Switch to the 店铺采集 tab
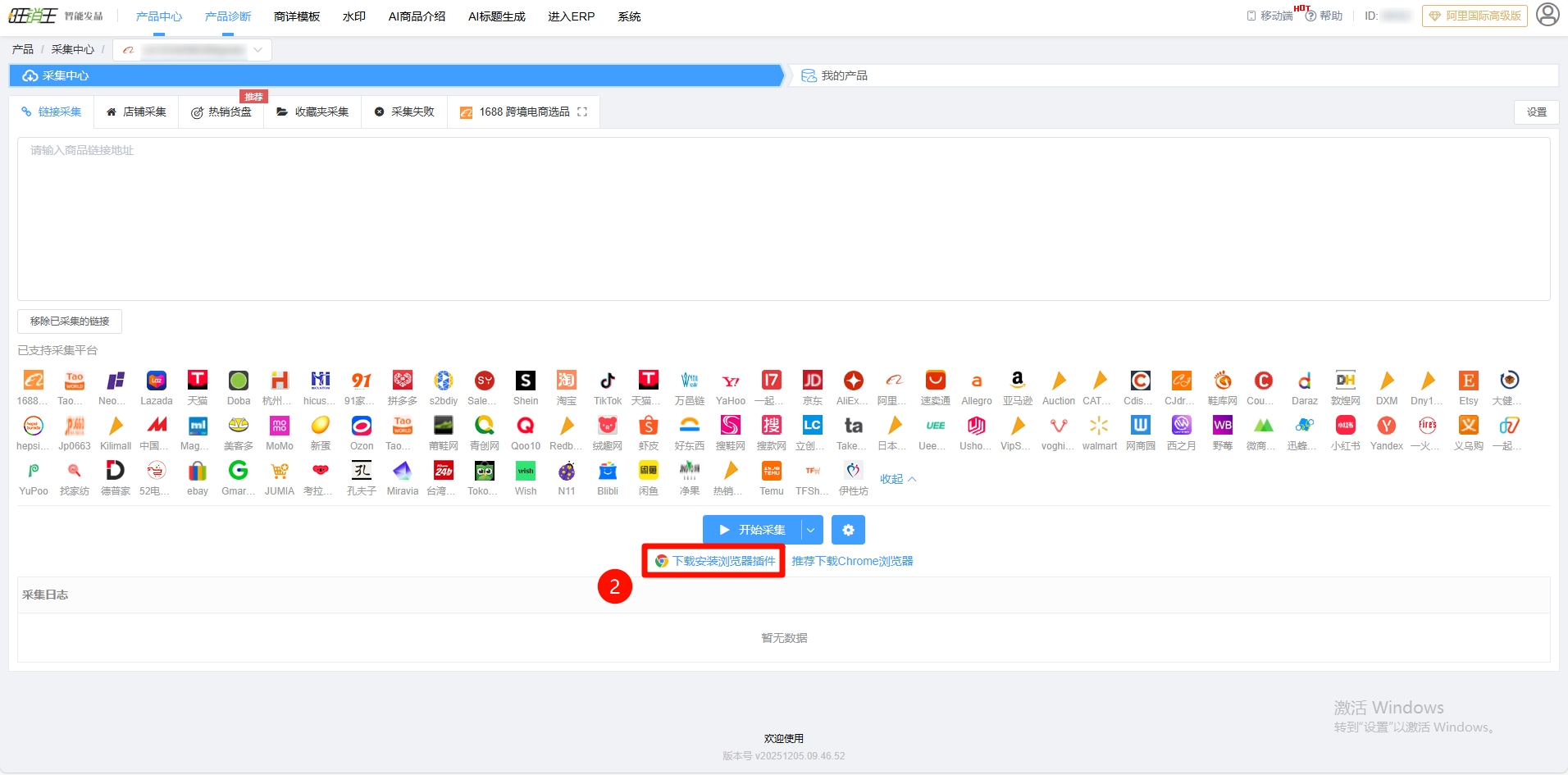The image size is (1568, 775). [136, 112]
